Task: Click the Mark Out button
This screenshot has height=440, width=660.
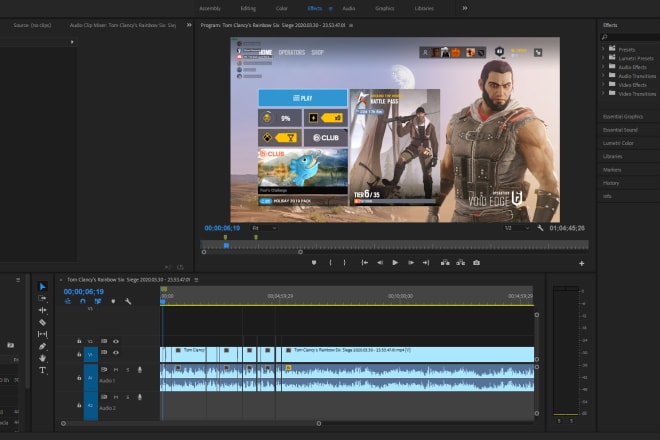Action: pyautogui.click(x=344, y=262)
